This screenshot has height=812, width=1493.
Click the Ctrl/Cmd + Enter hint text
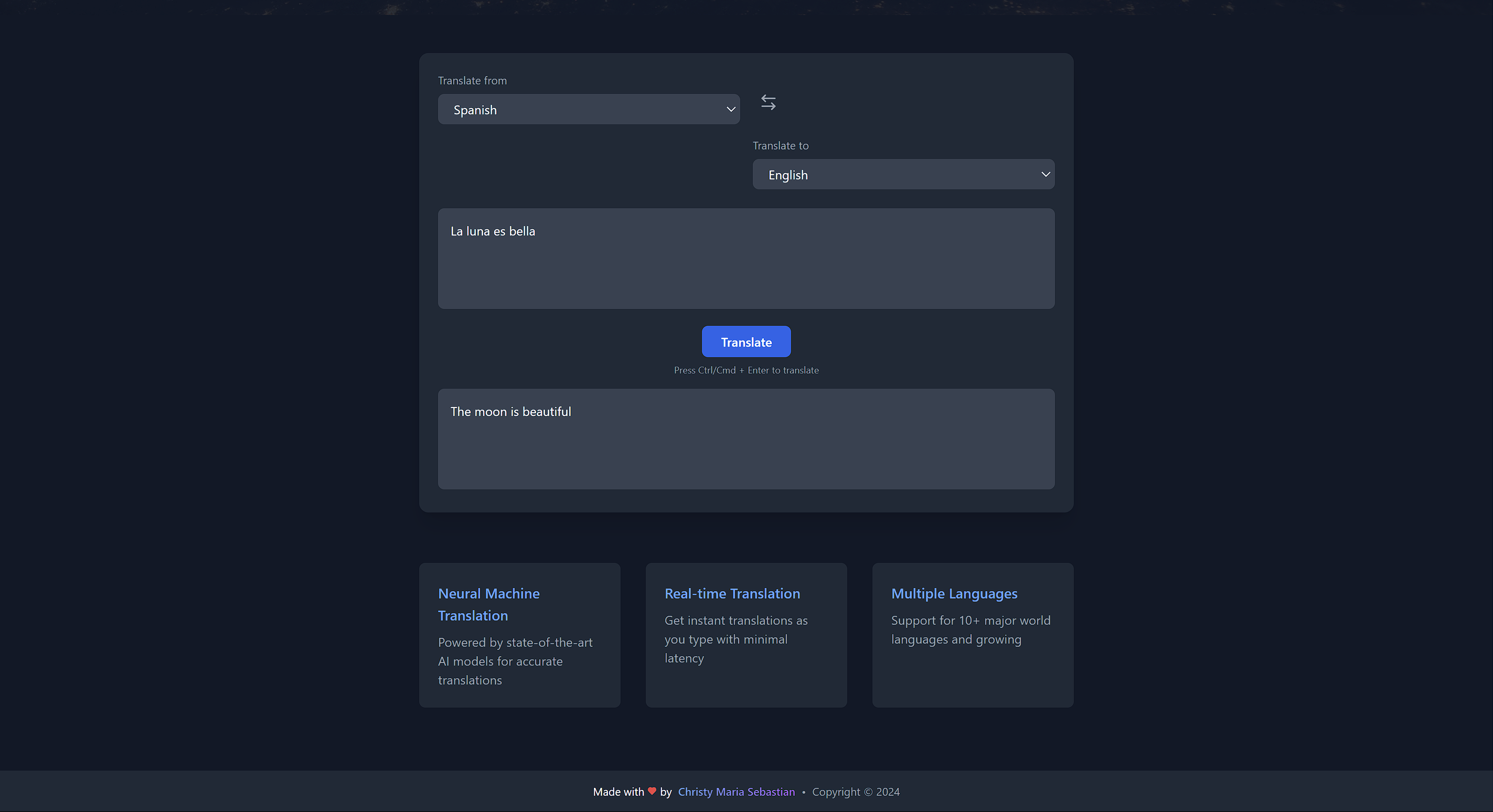click(745, 370)
